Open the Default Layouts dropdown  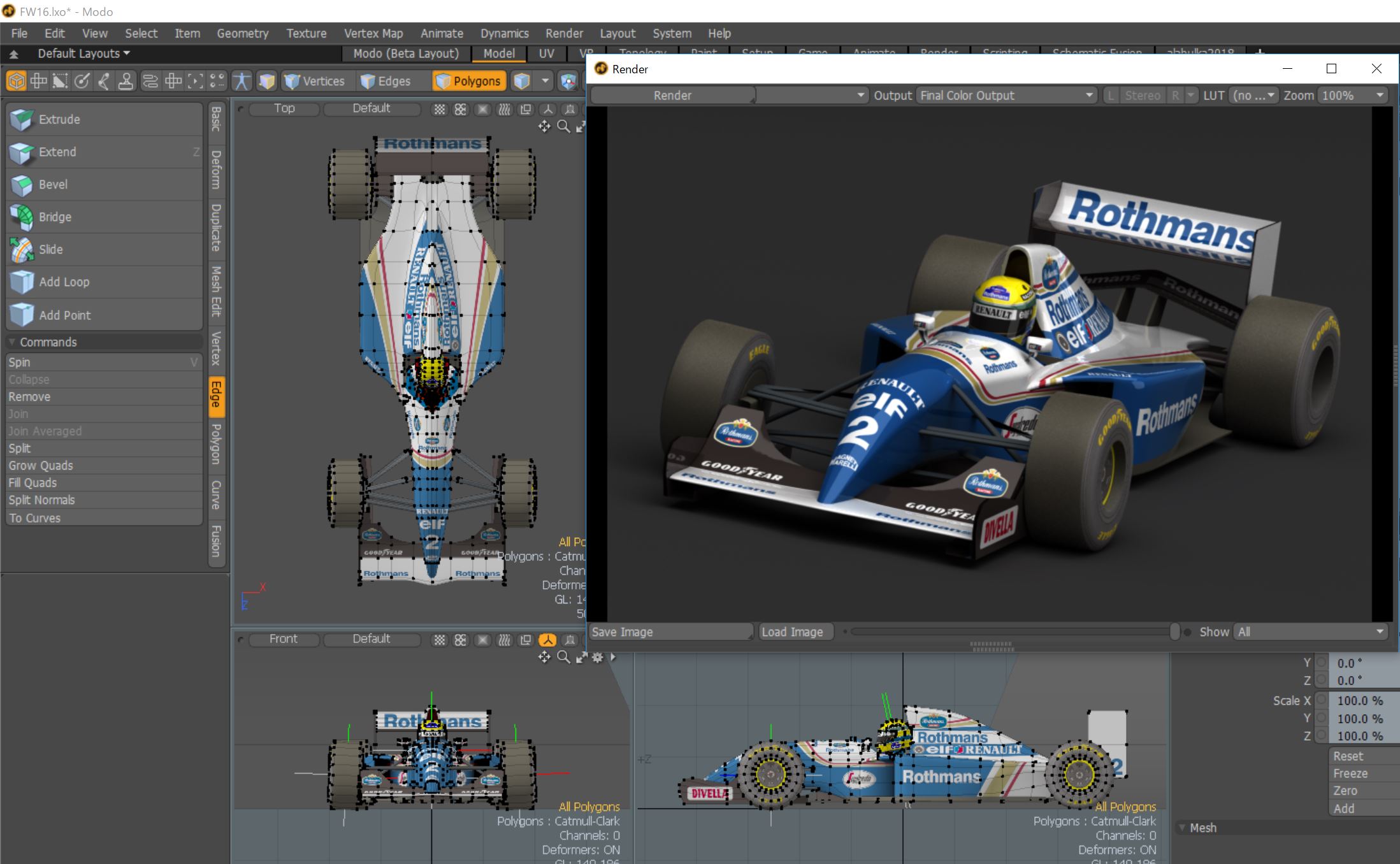point(83,54)
